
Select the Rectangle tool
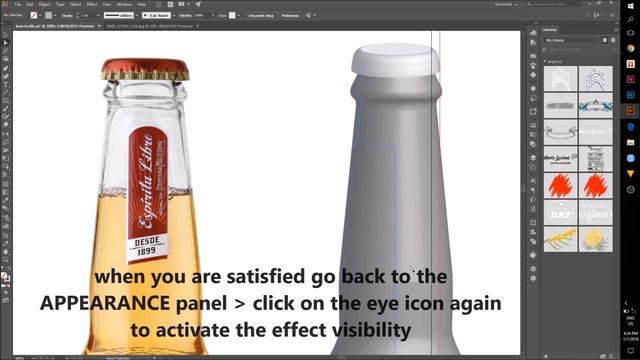5,100
